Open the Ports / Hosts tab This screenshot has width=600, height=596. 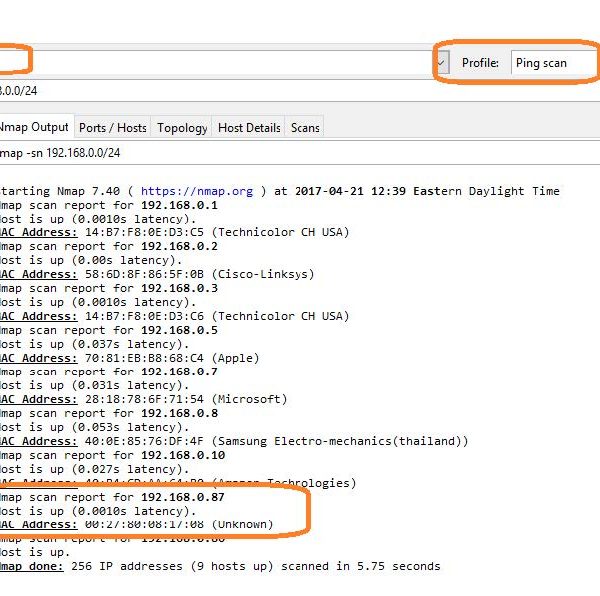pos(112,127)
